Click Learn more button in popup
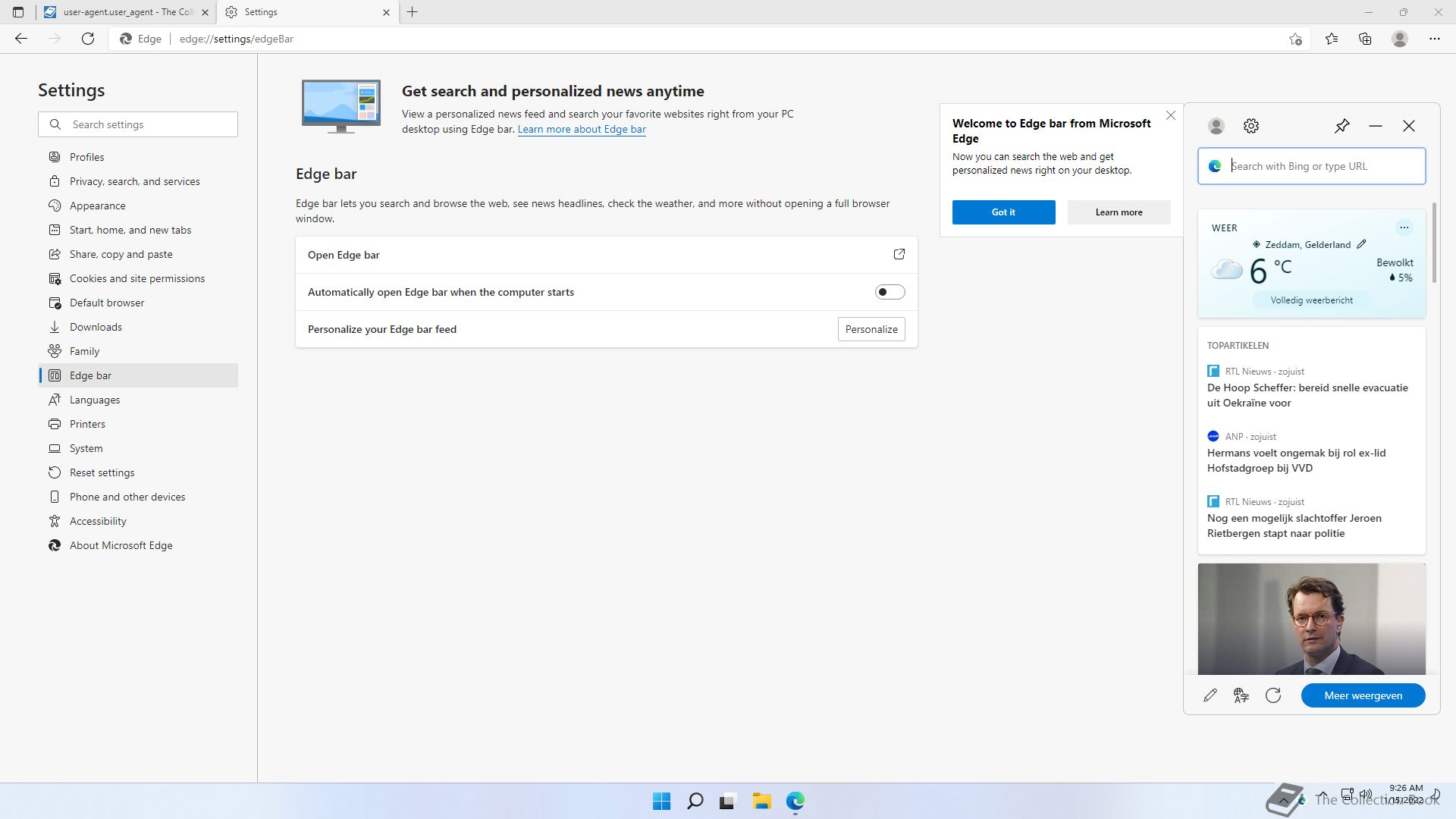 click(x=1119, y=212)
